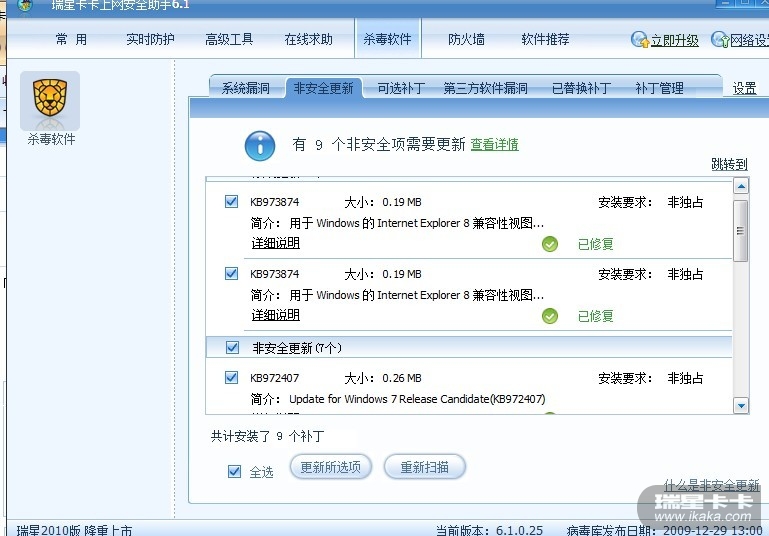Click the 网络设置 link
Screen dimensions: 769x536
point(749,40)
